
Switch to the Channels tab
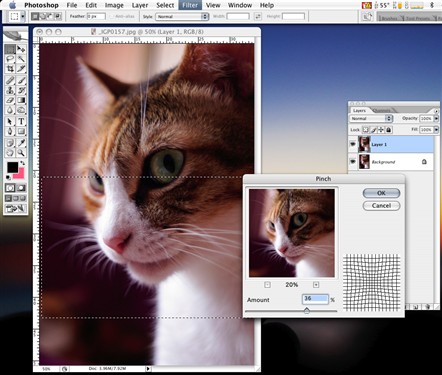point(382,110)
